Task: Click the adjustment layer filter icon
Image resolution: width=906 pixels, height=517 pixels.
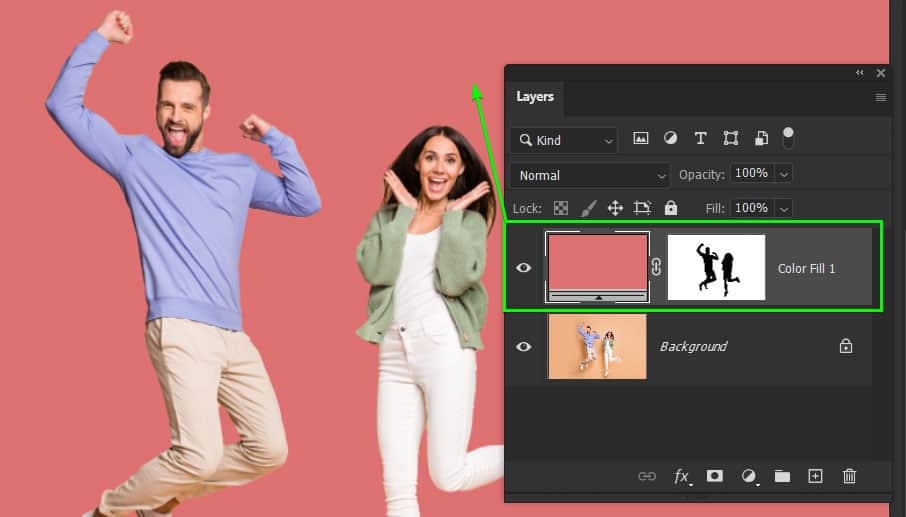Action: tap(671, 139)
